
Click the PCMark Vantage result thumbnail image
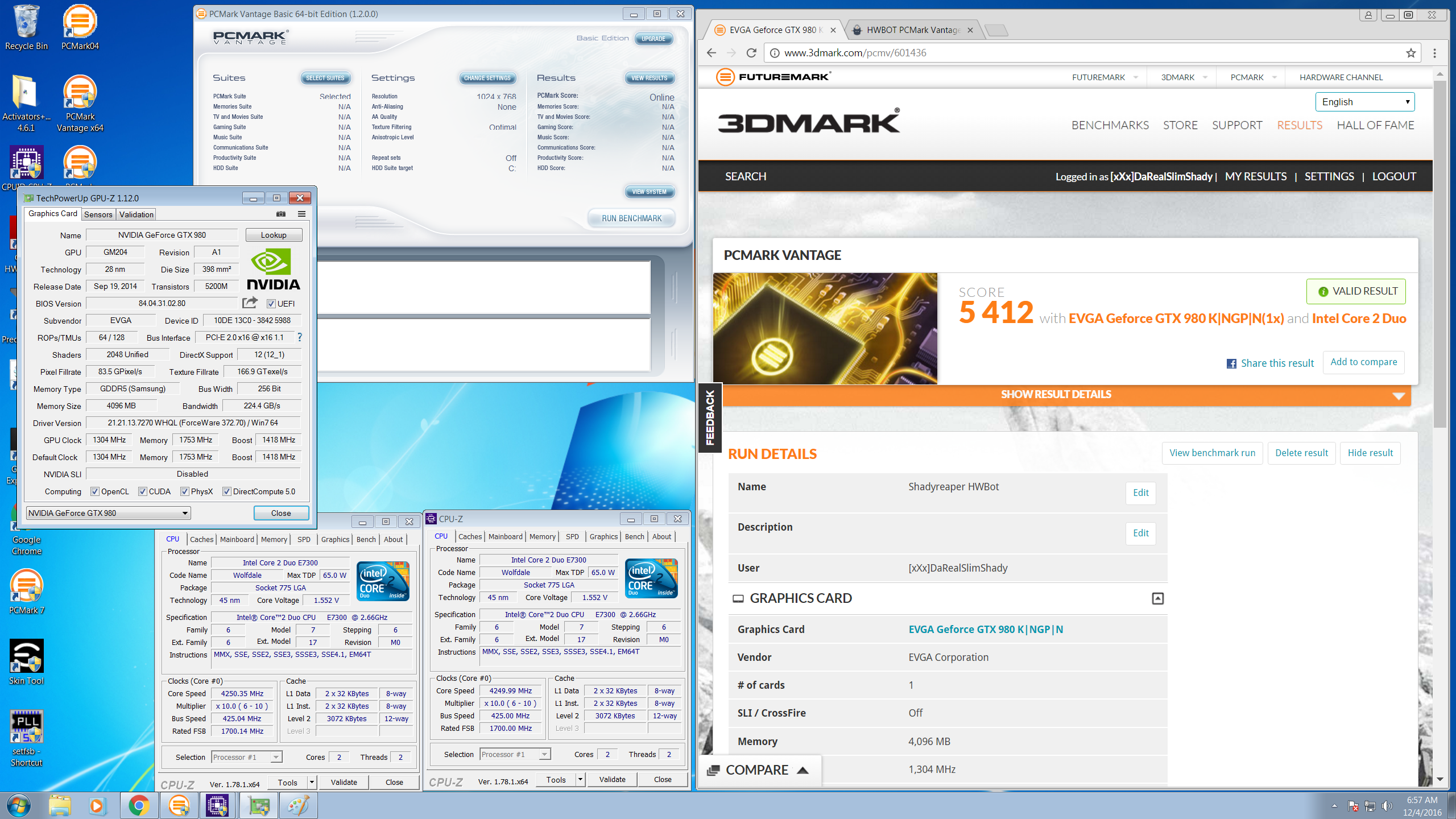[x=825, y=328]
